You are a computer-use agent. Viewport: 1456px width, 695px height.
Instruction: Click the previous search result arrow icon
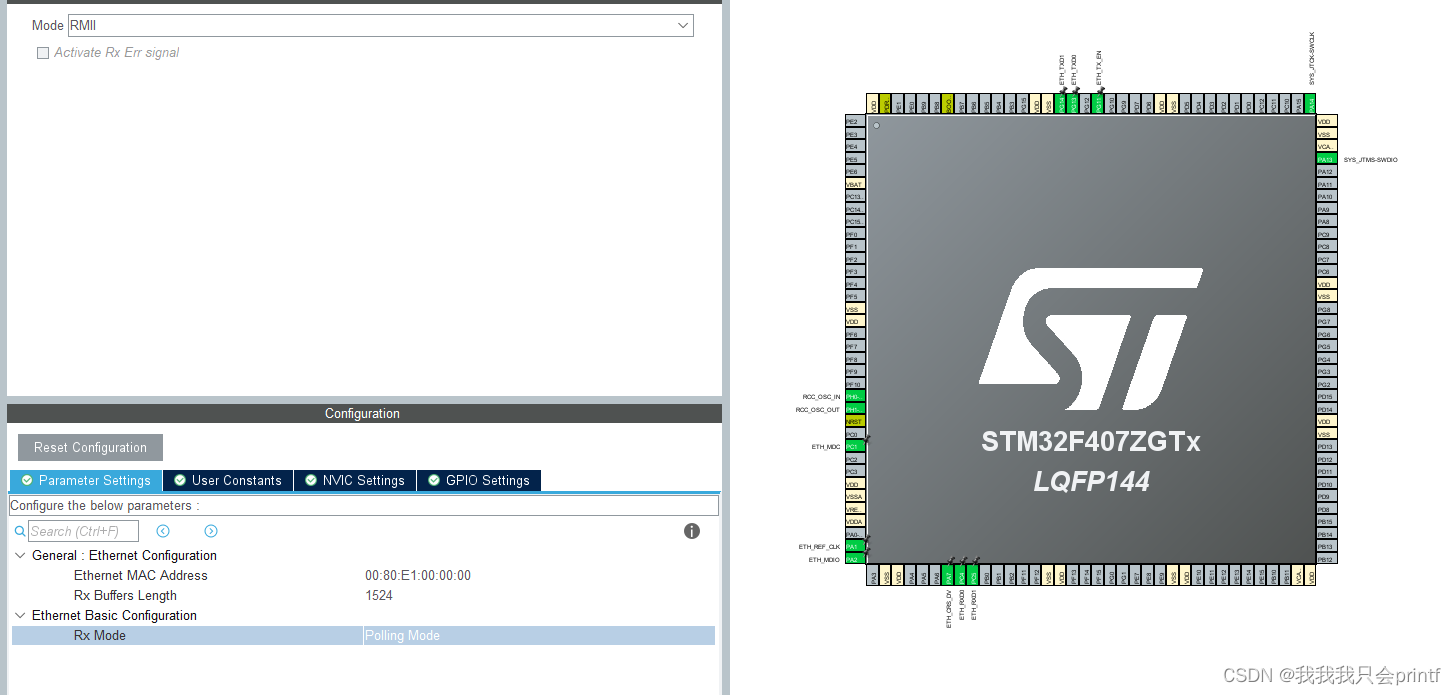pyautogui.click(x=163, y=531)
